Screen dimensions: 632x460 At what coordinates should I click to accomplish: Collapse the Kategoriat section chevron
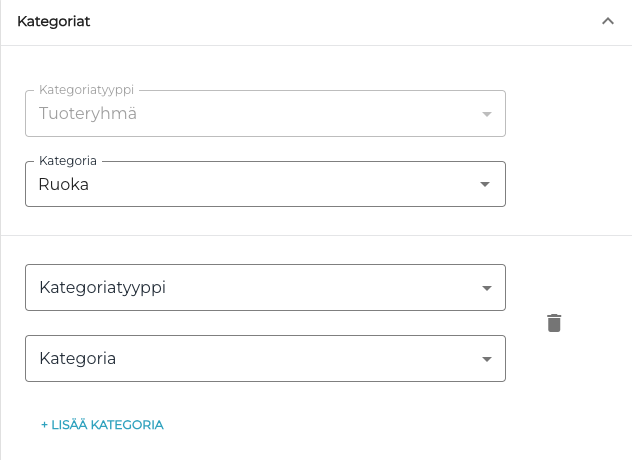pos(607,21)
